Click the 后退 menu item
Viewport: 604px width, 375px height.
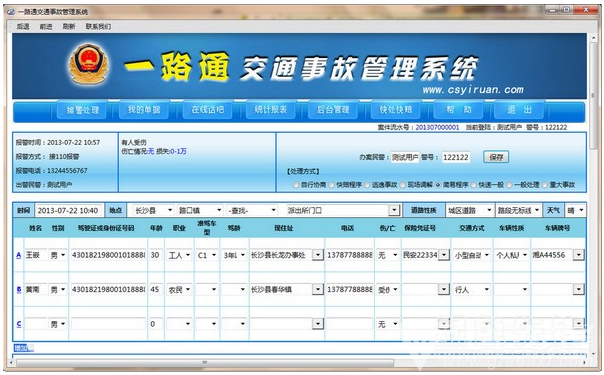point(23,26)
